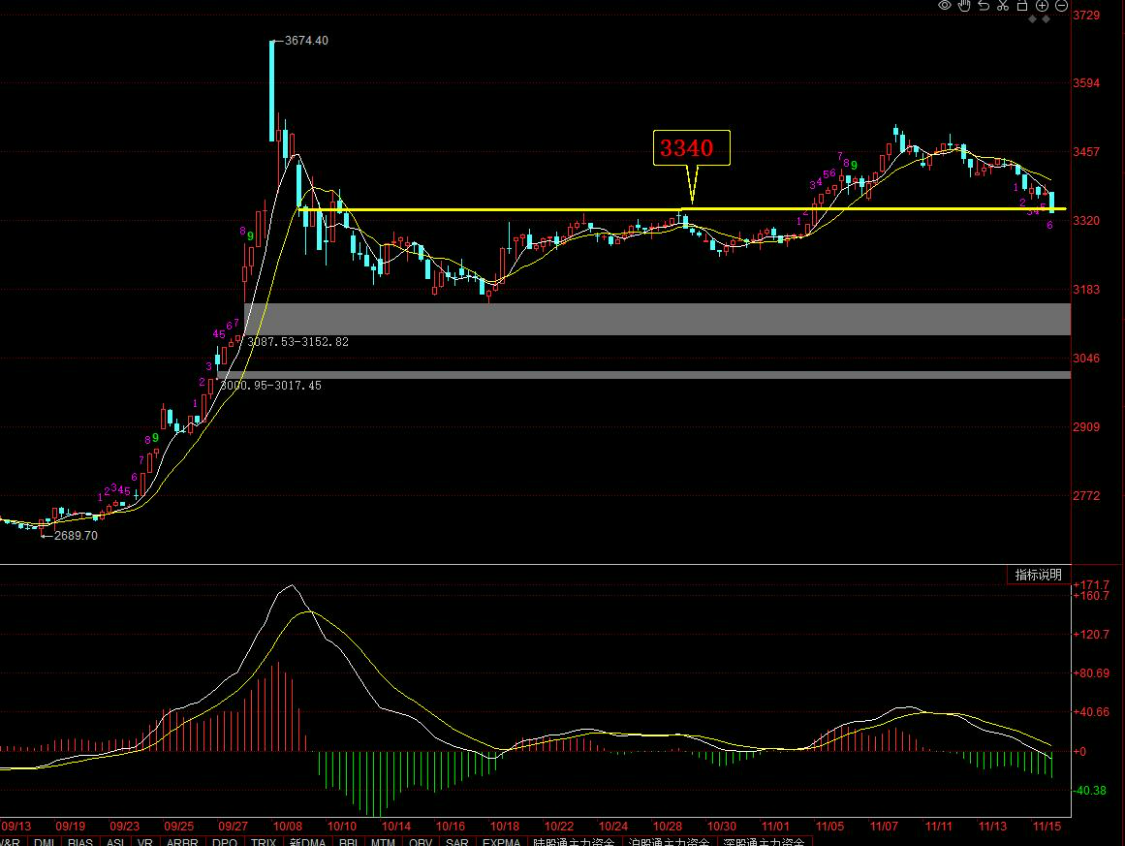Click the 10/08 date on time axis
The image size is (1125, 846).
click(288, 827)
